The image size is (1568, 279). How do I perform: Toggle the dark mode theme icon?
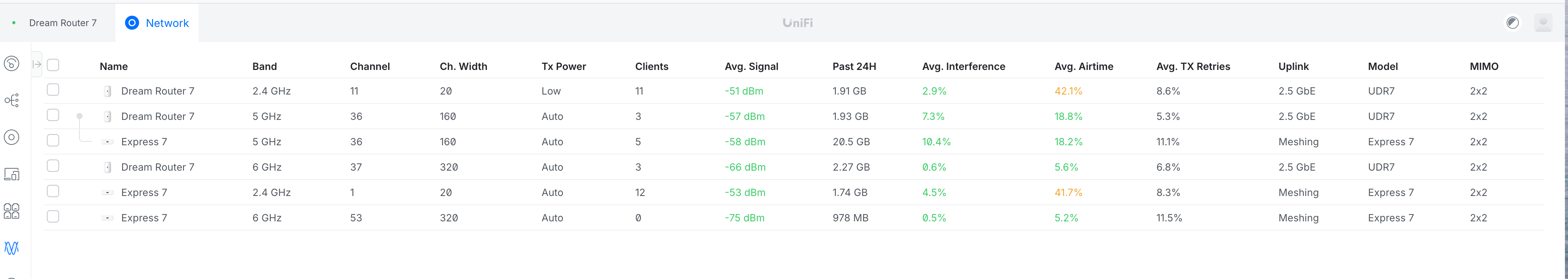[x=1512, y=23]
